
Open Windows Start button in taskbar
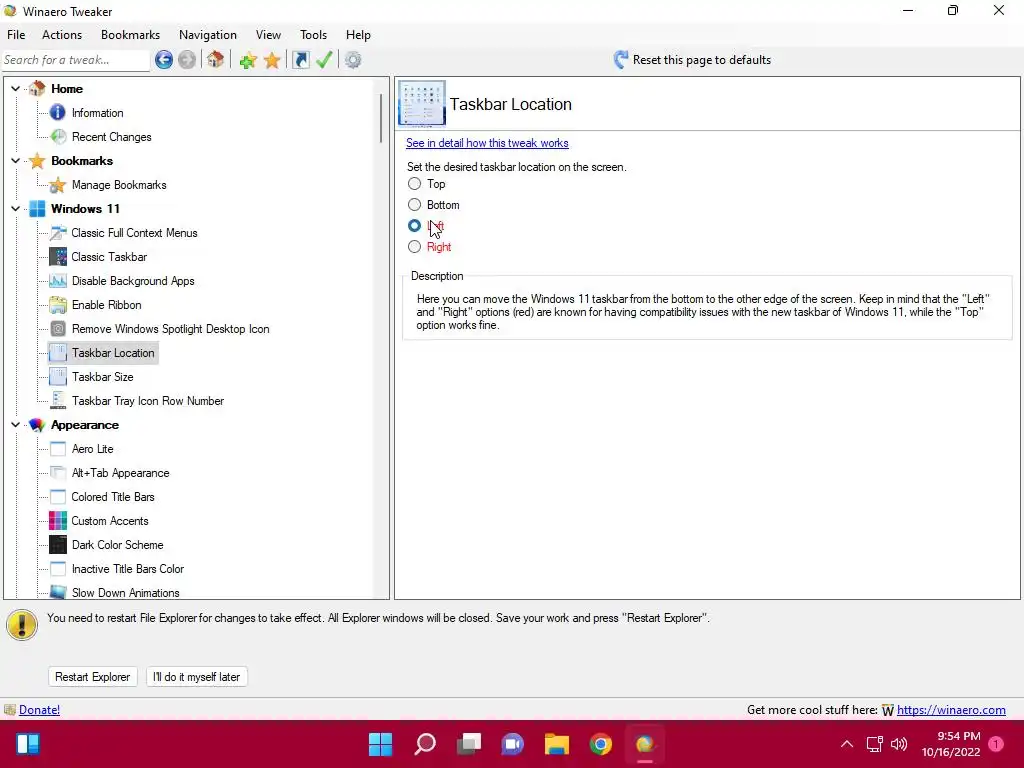pos(380,744)
